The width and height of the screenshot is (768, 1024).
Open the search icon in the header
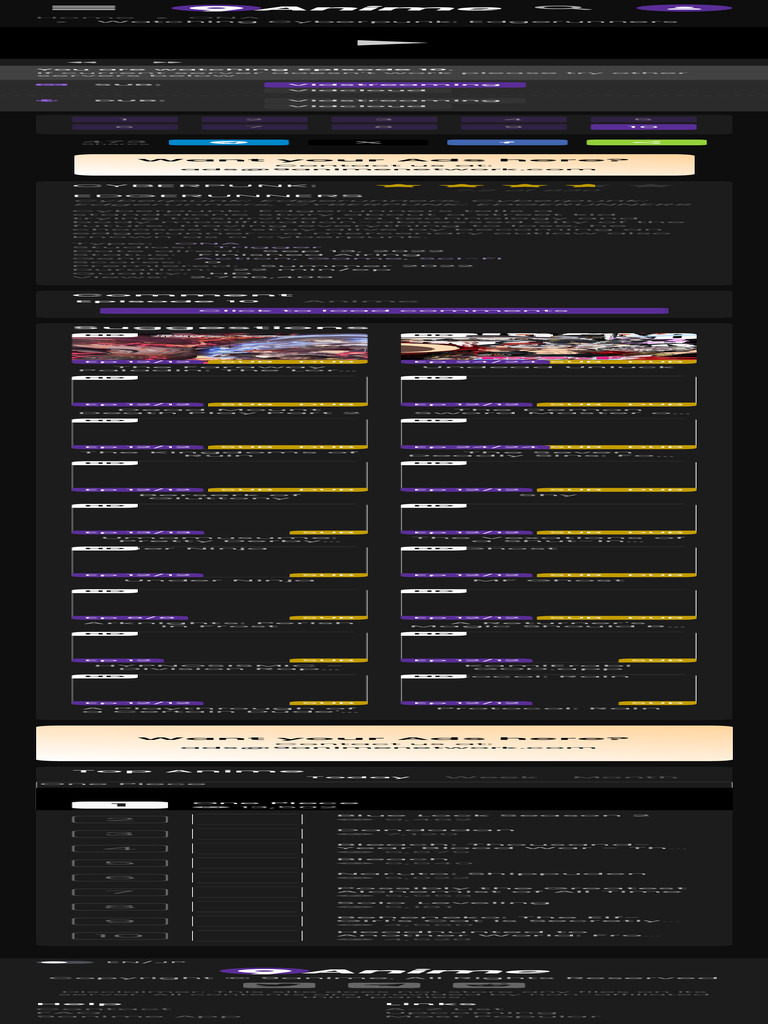click(x=562, y=8)
